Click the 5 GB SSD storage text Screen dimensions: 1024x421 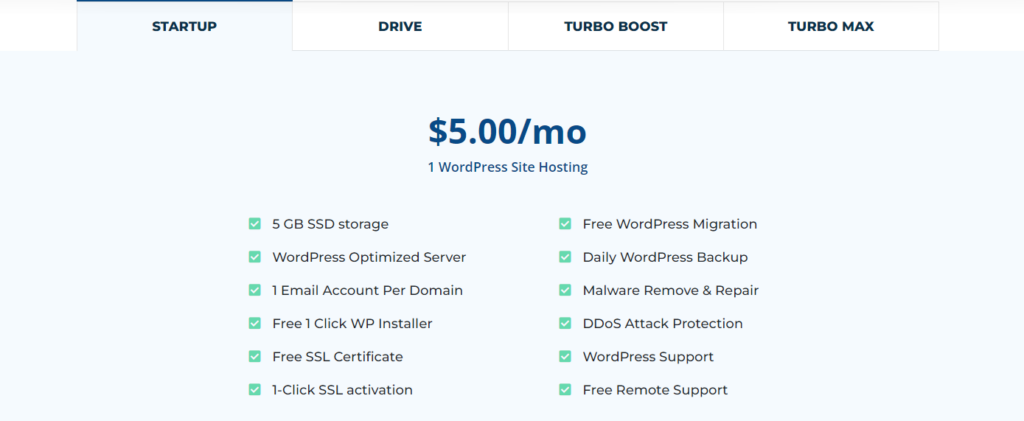[330, 225]
